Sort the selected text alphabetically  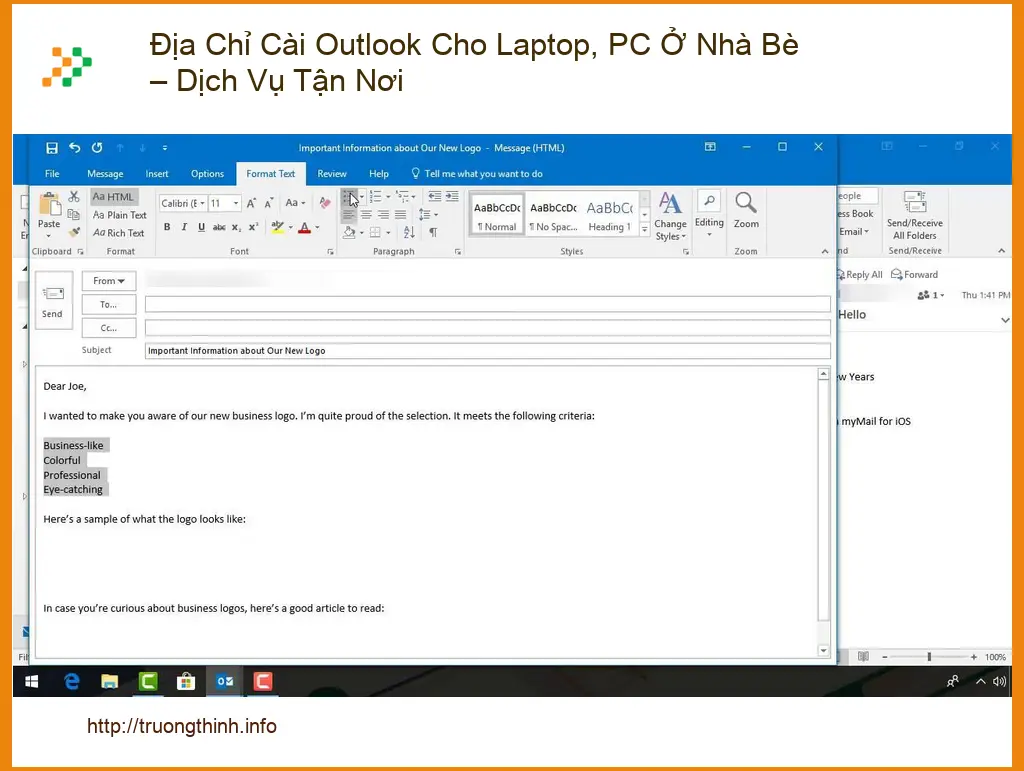tap(409, 232)
